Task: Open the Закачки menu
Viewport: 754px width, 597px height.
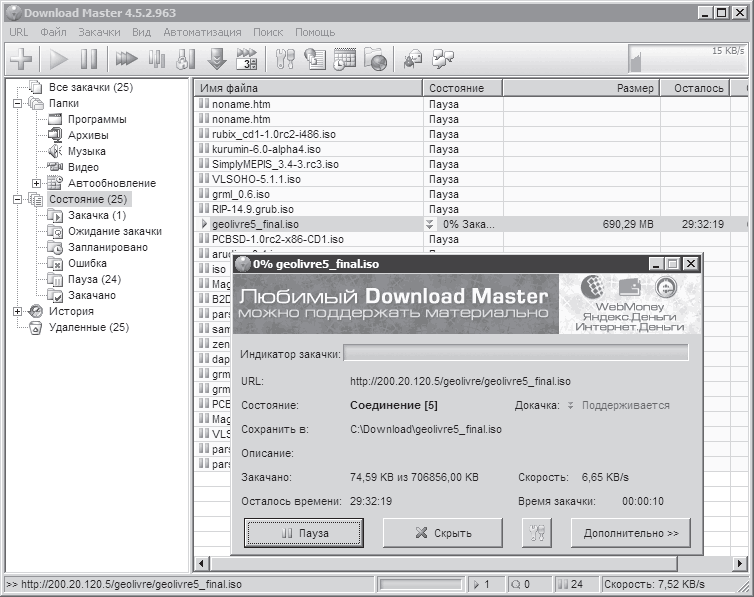Action: coord(99,32)
